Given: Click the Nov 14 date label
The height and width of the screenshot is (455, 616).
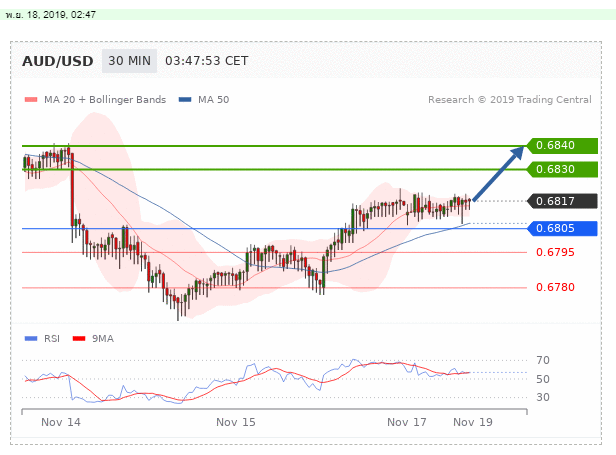Looking at the screenshot, I should point(61,422).
